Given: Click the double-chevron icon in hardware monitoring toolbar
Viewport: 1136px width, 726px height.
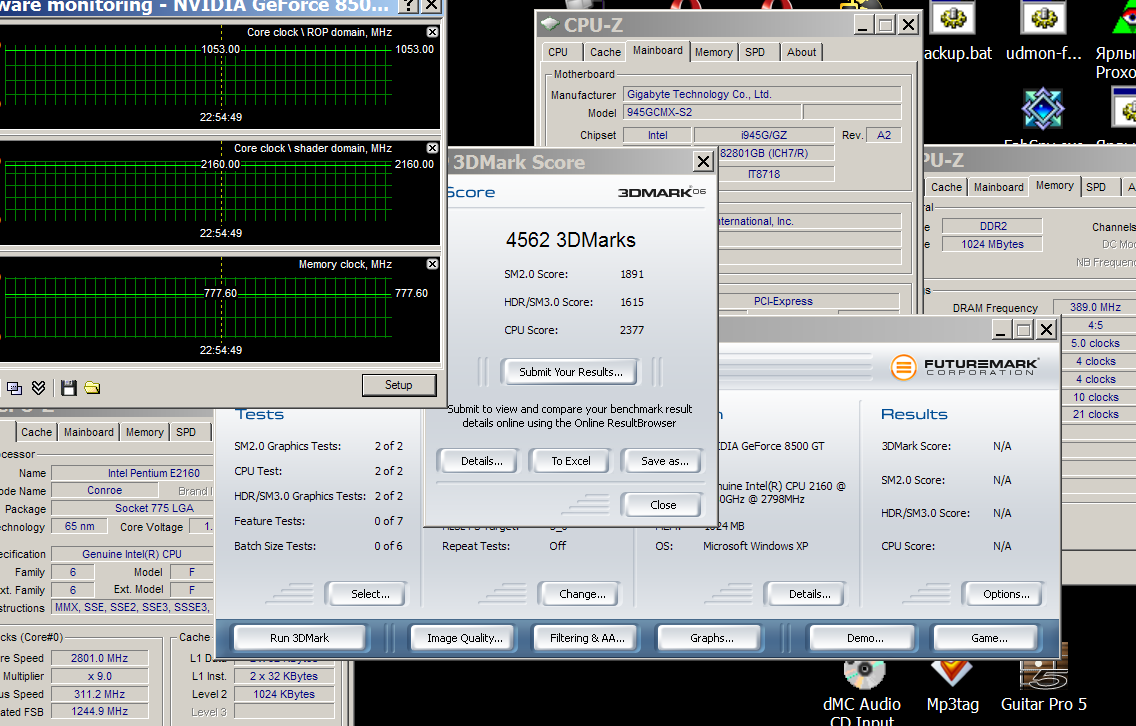Looking at the screenshot, I should click(39, 388).
